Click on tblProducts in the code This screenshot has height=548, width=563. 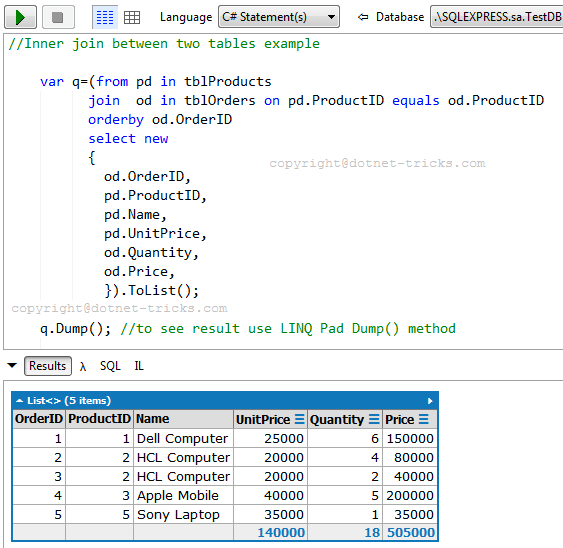[x=228, y=82]
